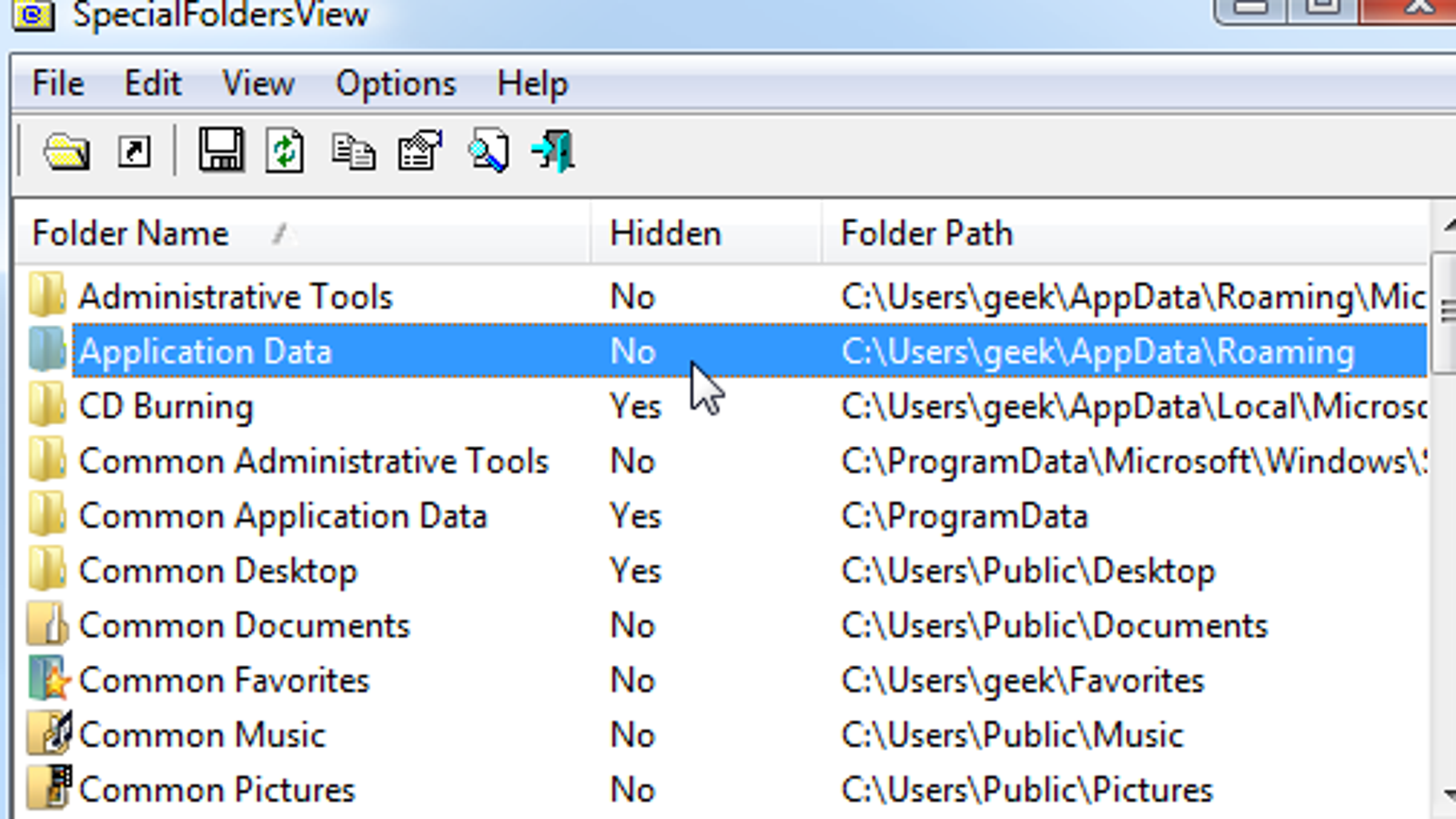
Task: Click the Common Administrative Tools folder icon
Action: pos(47,460)
